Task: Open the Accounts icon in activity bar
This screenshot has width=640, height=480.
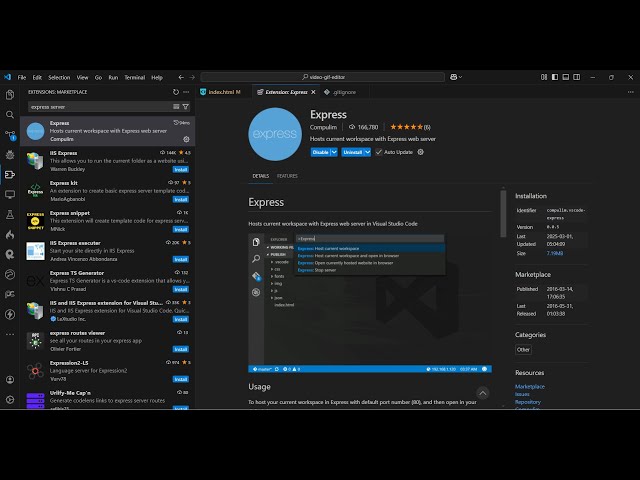Action: click(x=10, y=381)
